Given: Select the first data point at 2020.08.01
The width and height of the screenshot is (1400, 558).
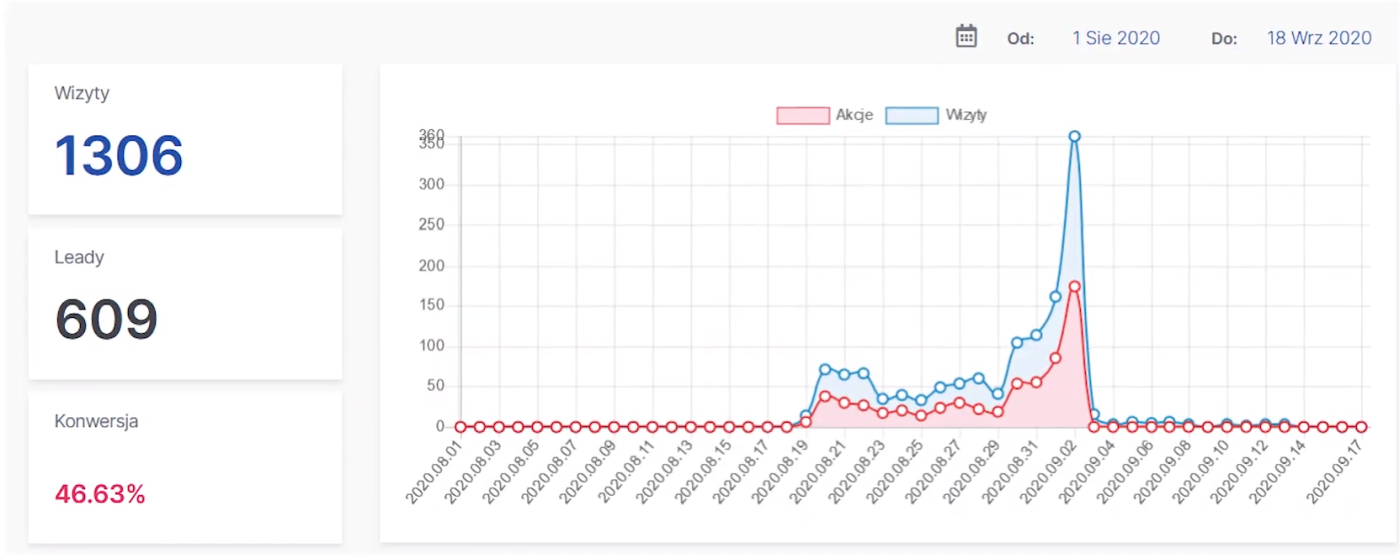Looking at the screenshot, I should click(x=461, y=427).
